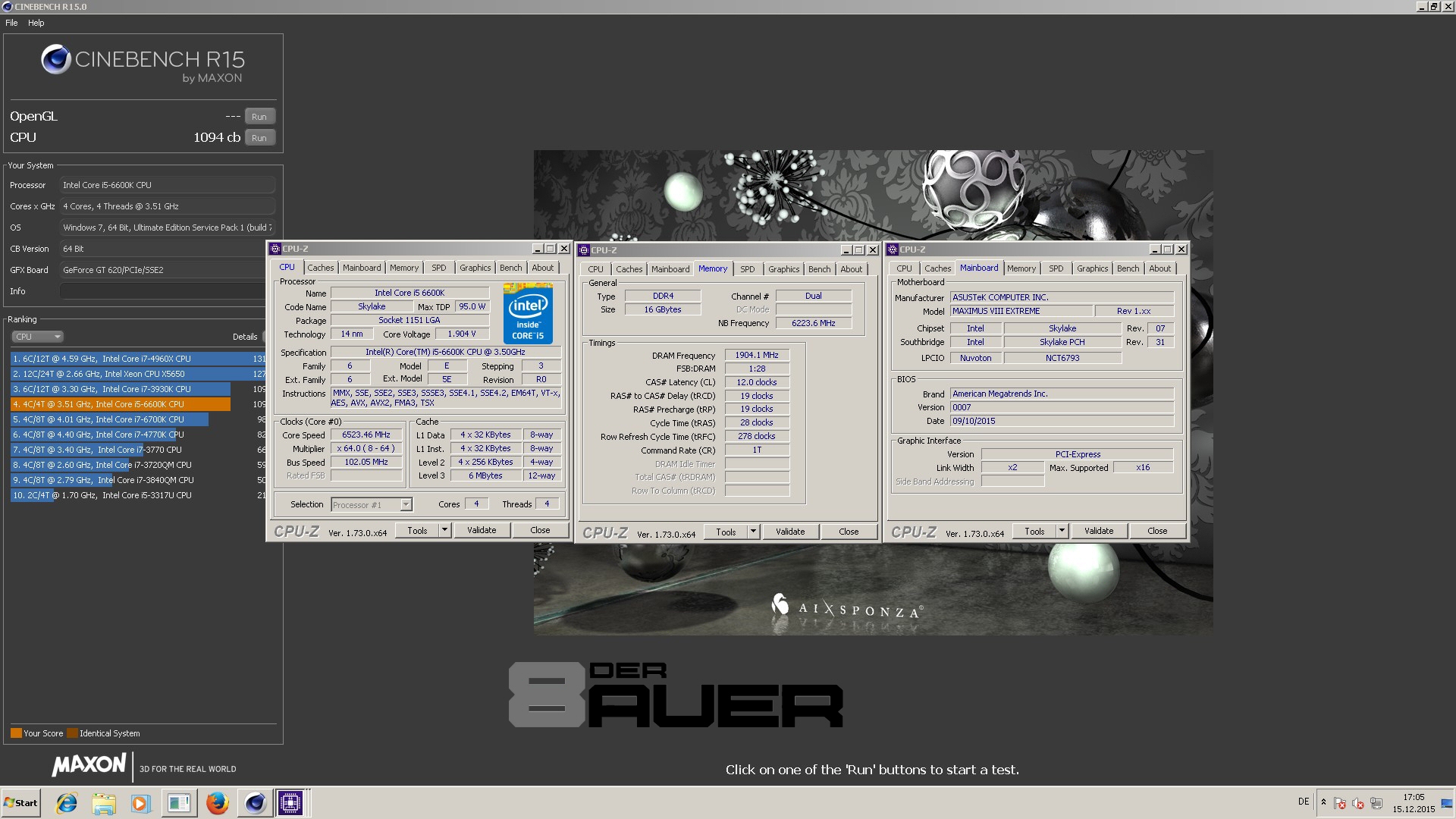
Task: Switch to CPU-Z via purple chip taskbar icon
Action: click(290, 802)
